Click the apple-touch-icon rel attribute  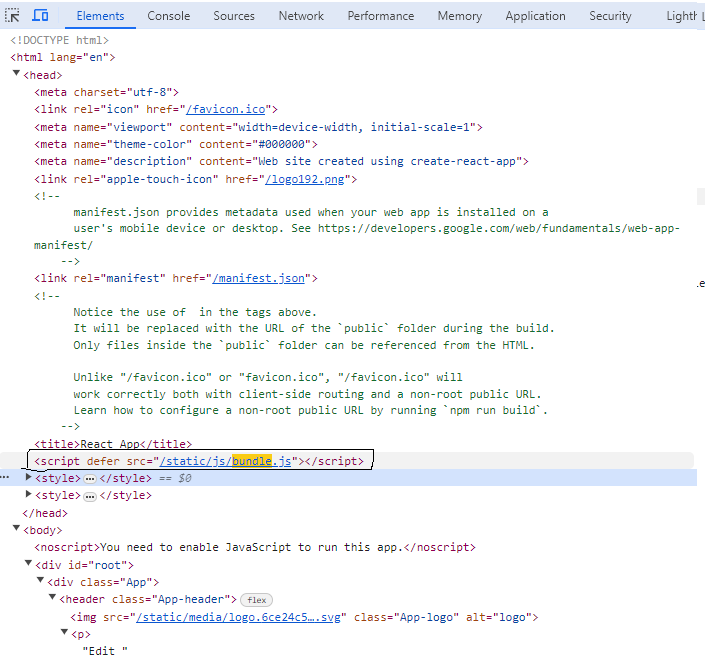point(146,179)
